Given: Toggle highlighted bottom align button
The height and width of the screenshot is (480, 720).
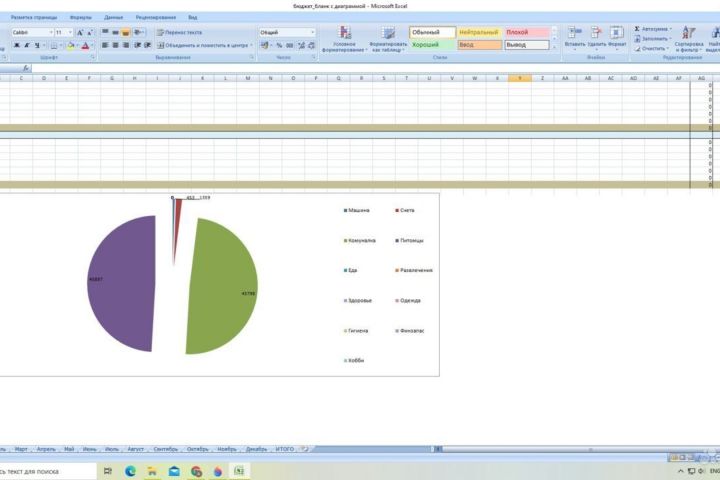Looking at the screenshot, I should (x=125, y=33).
